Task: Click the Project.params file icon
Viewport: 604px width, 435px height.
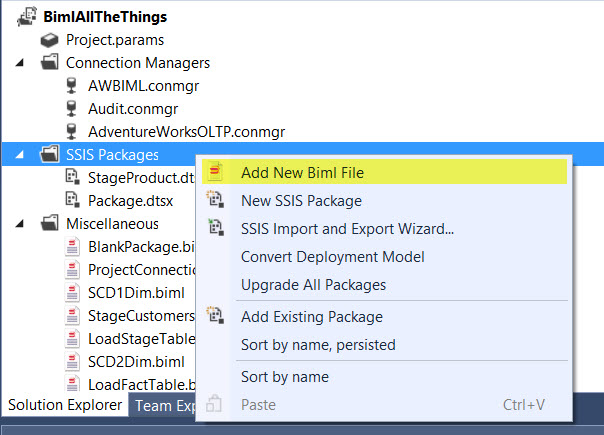Action: (x=49, y=40)
